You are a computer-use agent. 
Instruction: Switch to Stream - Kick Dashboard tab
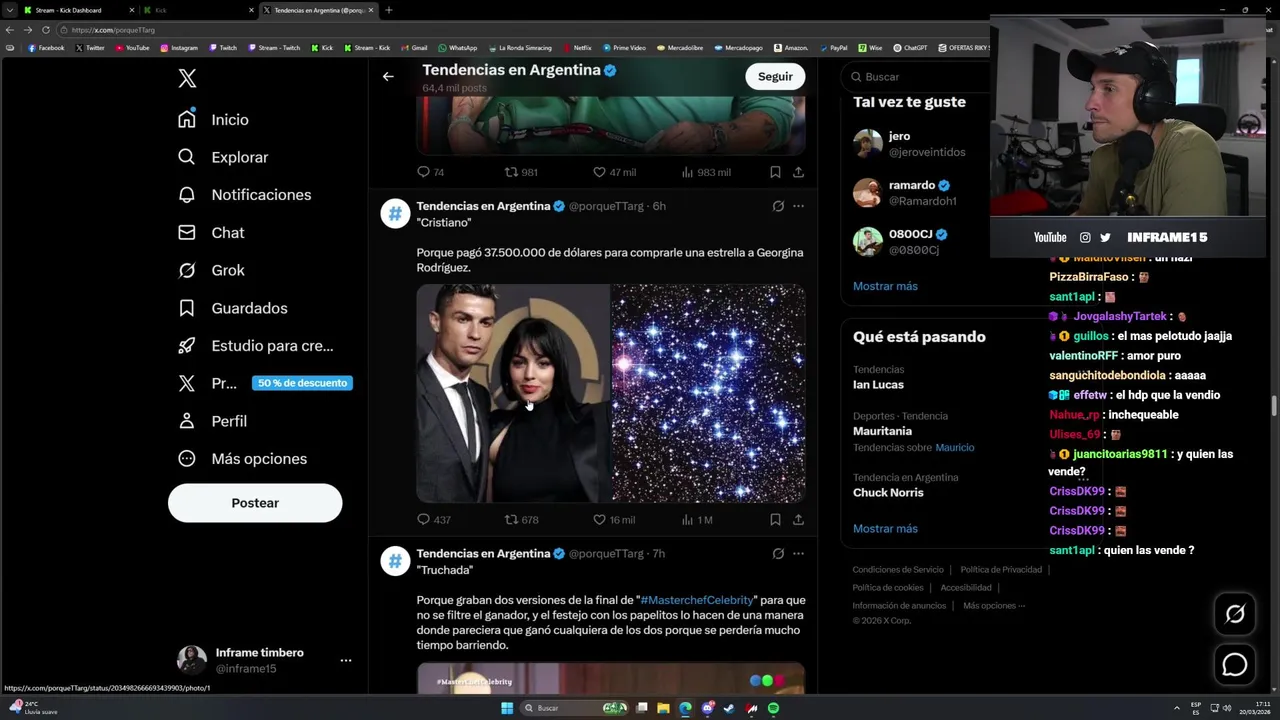pyautogui.click(x=76, y=10)
